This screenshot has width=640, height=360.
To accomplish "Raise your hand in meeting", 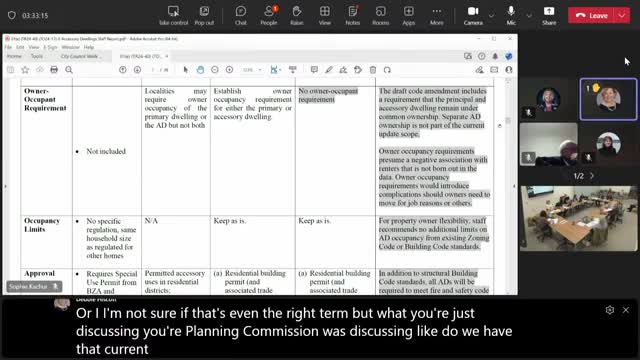I will (x=297, y=16).
